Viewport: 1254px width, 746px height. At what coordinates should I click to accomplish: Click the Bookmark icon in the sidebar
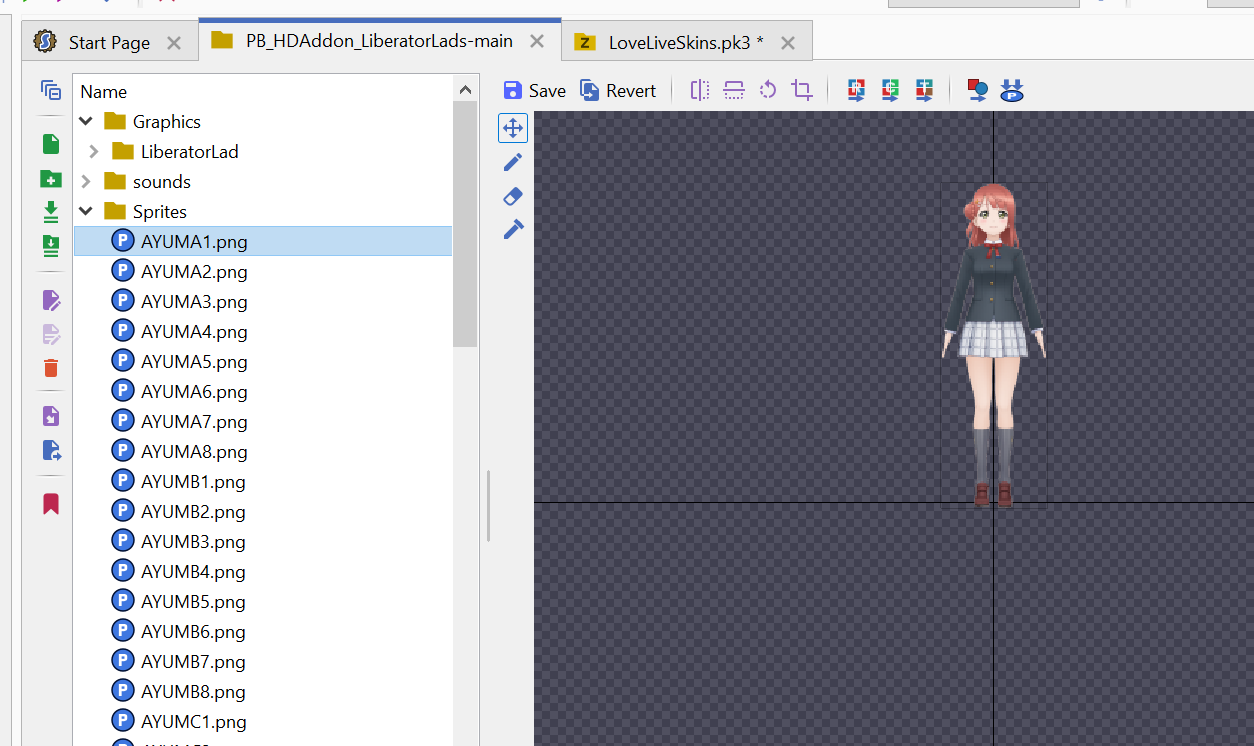(51, 504)
